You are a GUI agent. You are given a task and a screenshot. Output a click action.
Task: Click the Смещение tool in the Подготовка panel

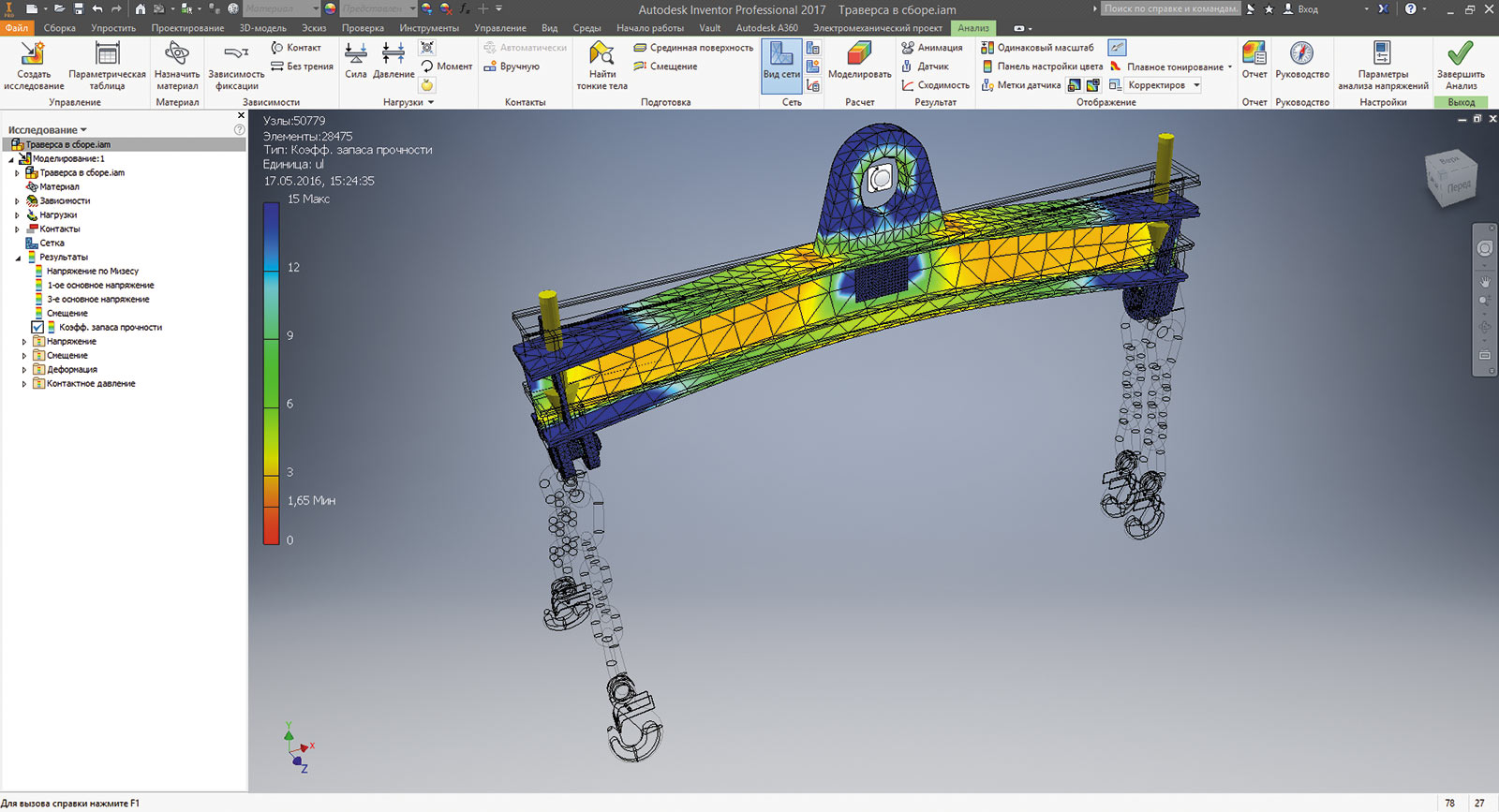[665, 66]
